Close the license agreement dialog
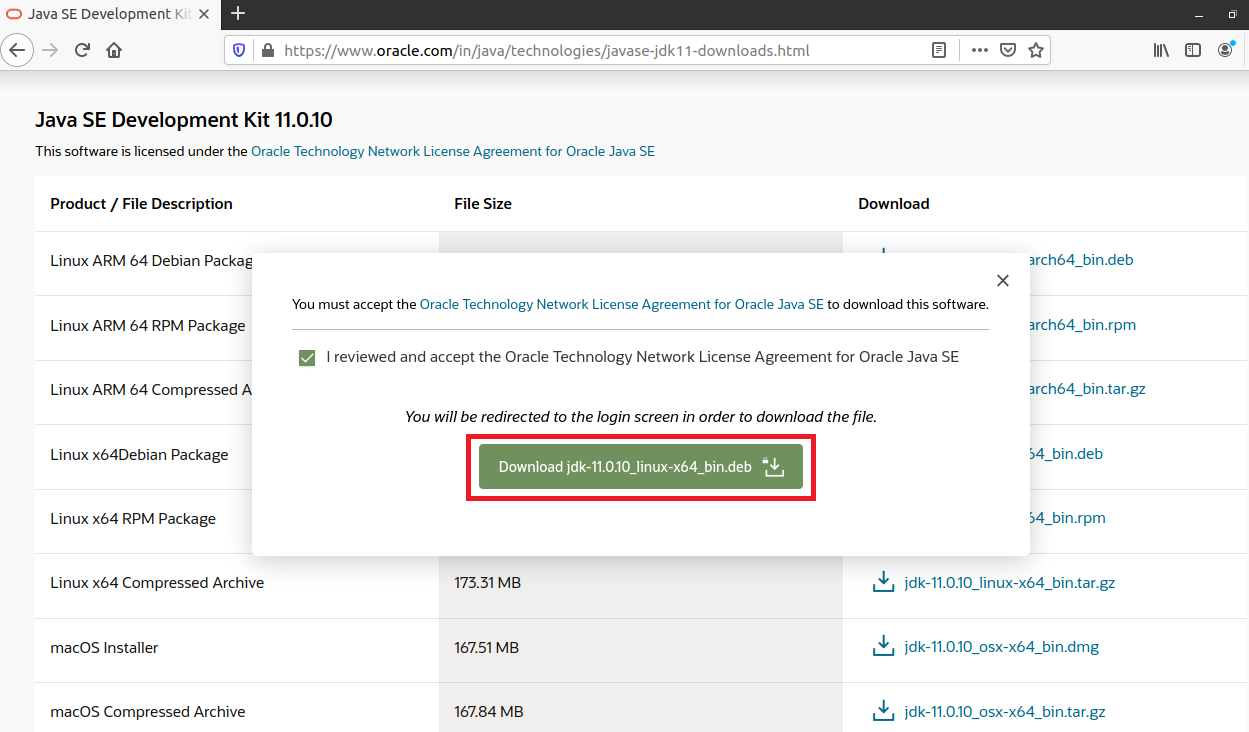The width and height of the screenshot is (1249, 732). (x=1003, y=281)
